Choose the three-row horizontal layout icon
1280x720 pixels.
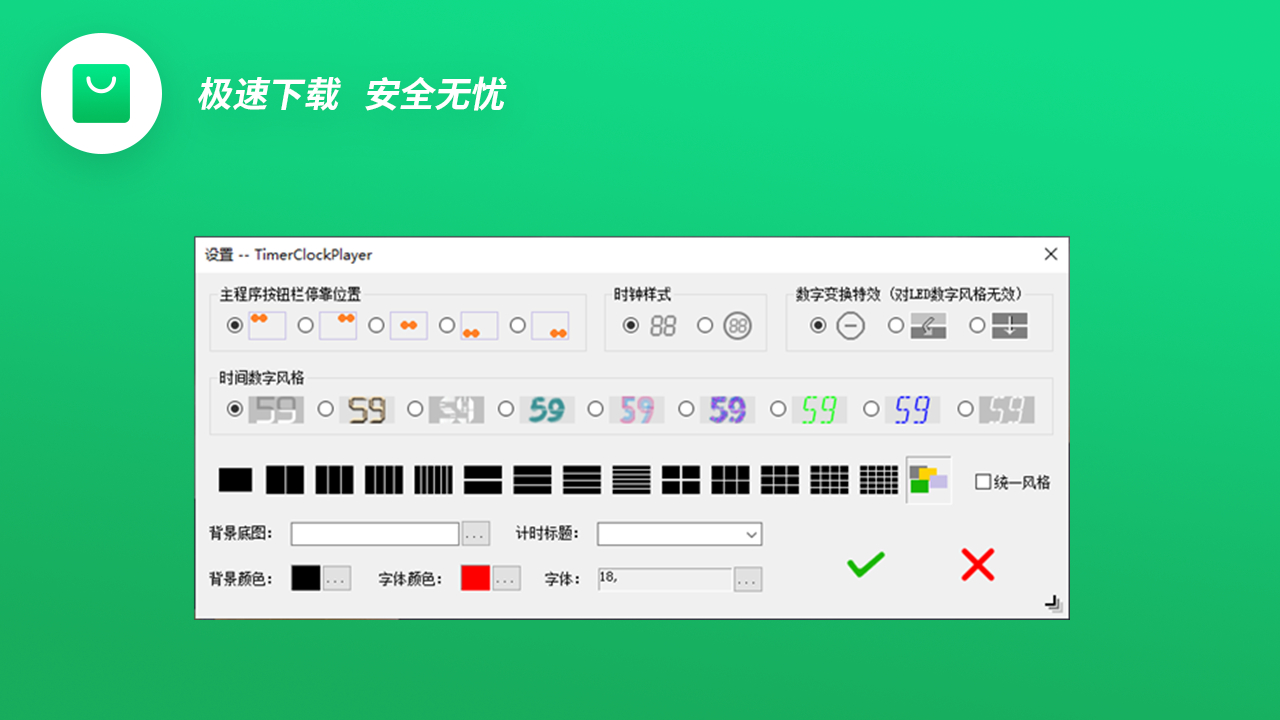[x=532, y=481]
